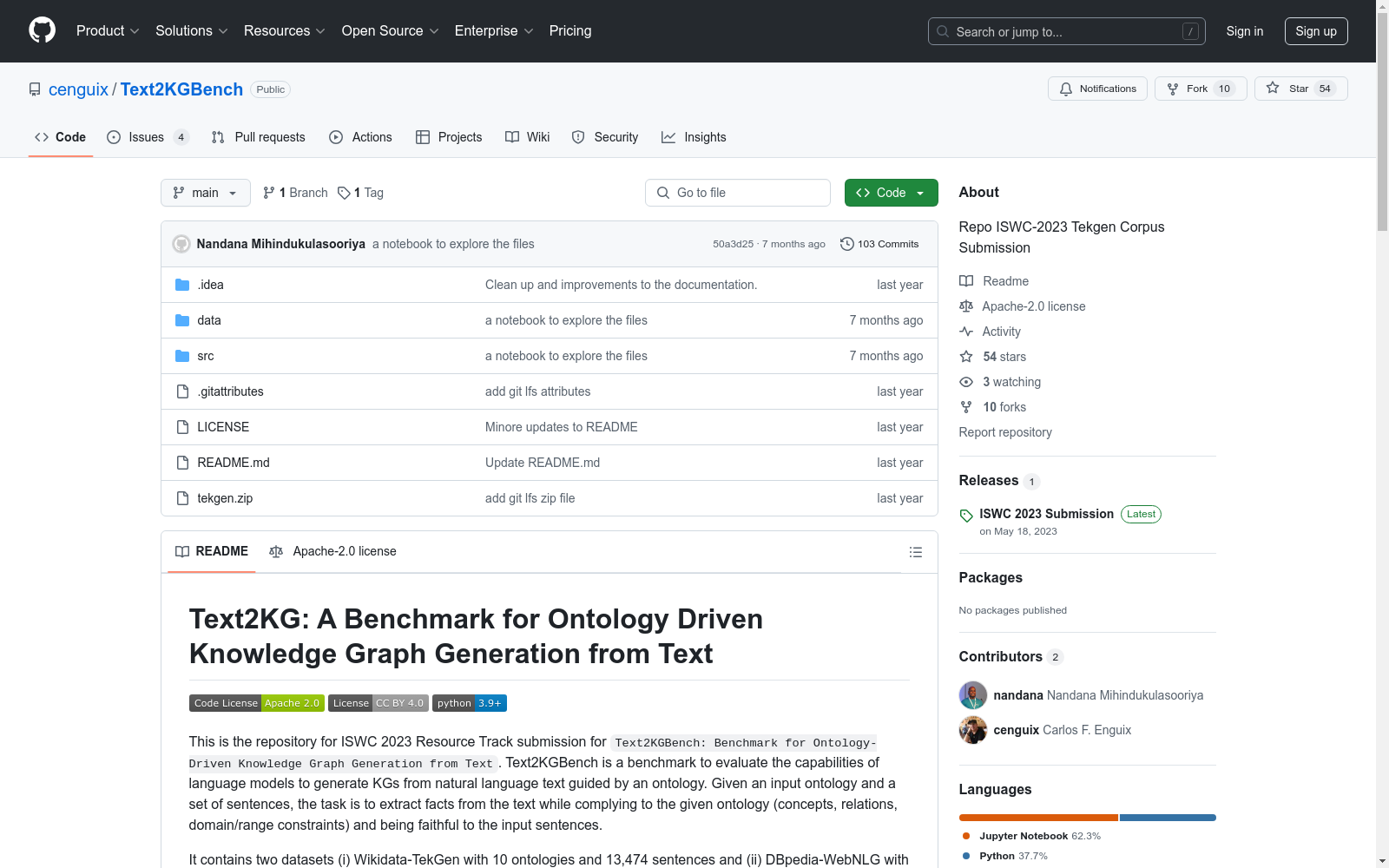The height and width of the screenshot is (868, 1389).
Task: Open the Contributors heading link
Action: [x=1001, y=657]
